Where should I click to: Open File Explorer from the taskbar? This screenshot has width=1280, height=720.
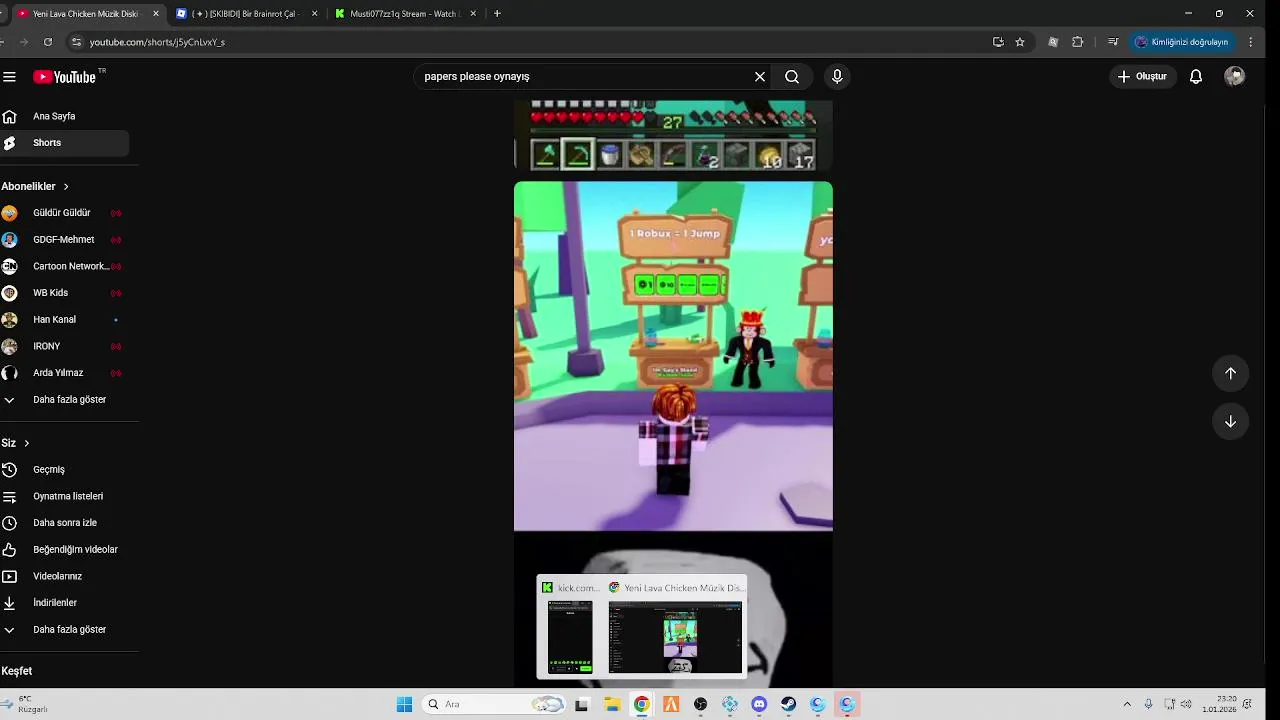point(612,704)
